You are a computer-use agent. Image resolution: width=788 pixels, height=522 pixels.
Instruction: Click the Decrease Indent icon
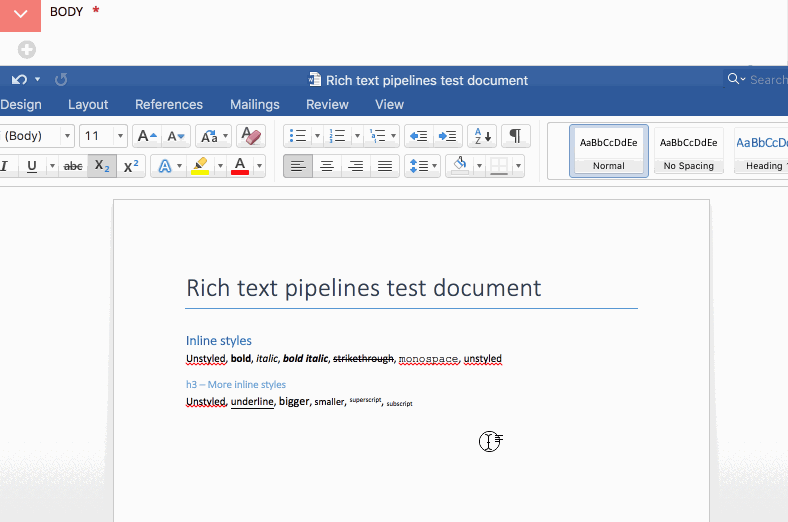tap(419, 136)
